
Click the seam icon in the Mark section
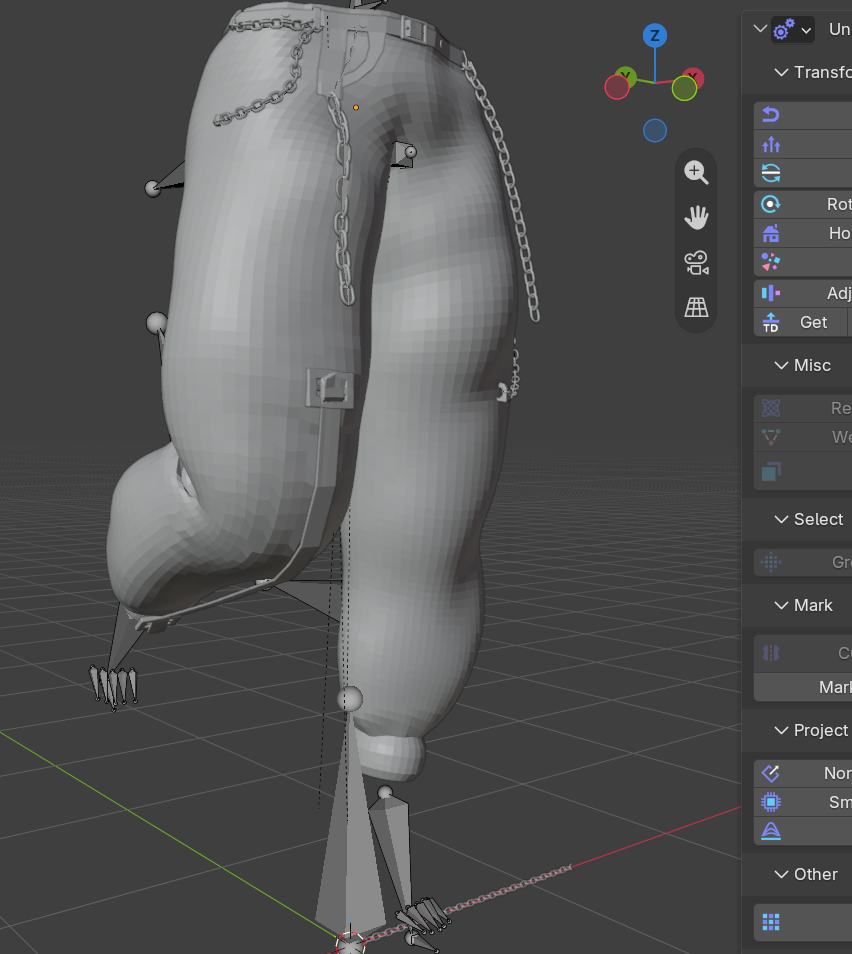[x=771, y=653]
